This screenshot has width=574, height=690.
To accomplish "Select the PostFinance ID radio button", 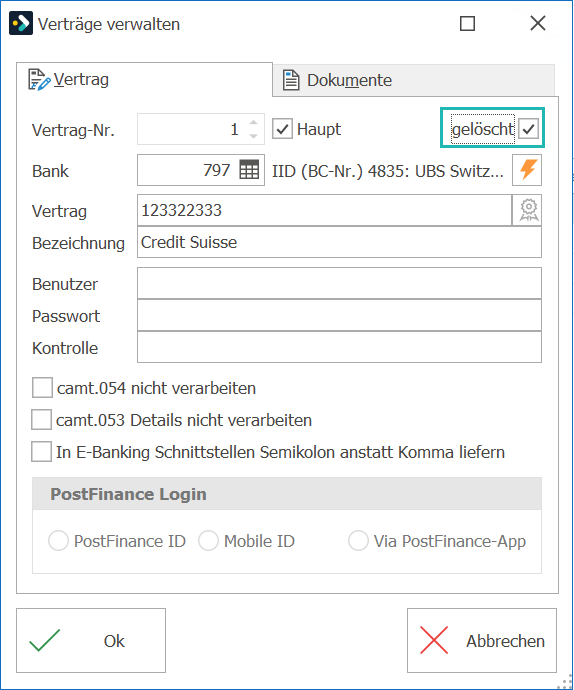I will click(59, 540).
